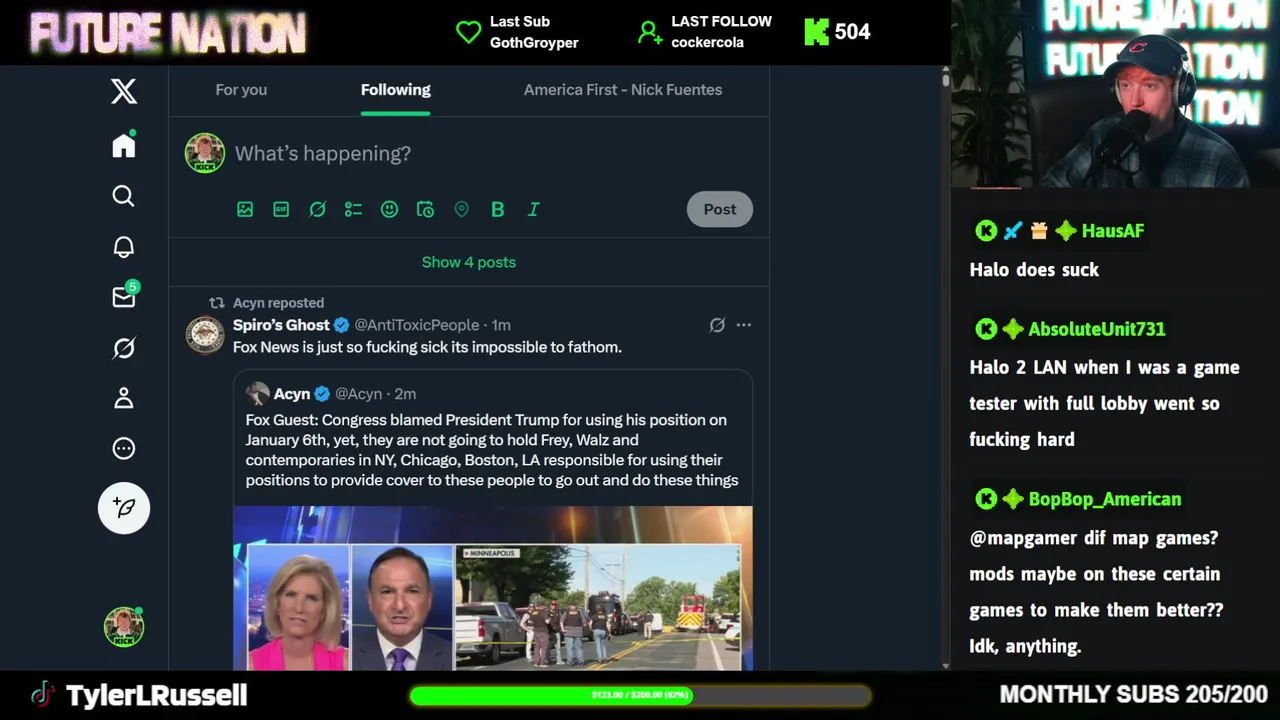This screenshot has height=720, width=1280.
Task: Click the repost arrows icon beside Acyn
Action: pyautogui.click(x=216, y=303)
